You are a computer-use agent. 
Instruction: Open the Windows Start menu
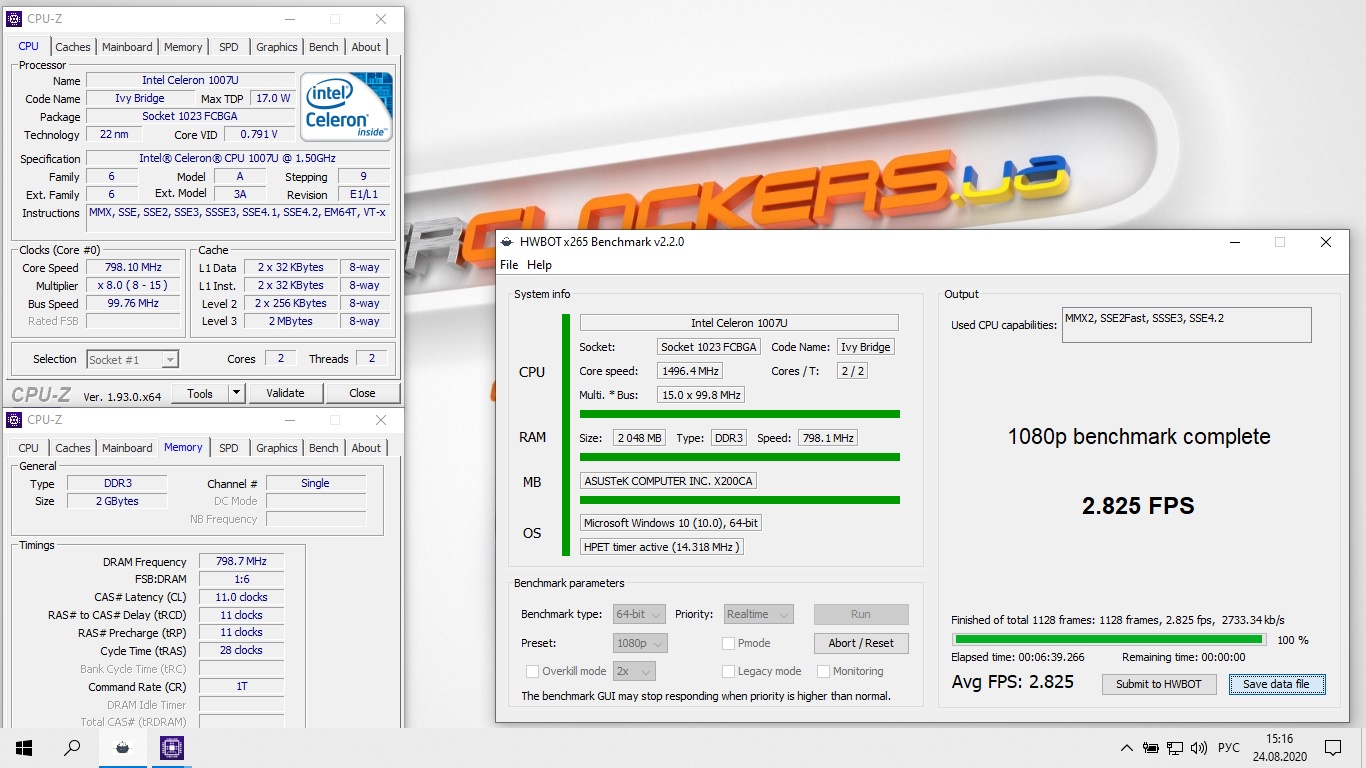point(24,747)
